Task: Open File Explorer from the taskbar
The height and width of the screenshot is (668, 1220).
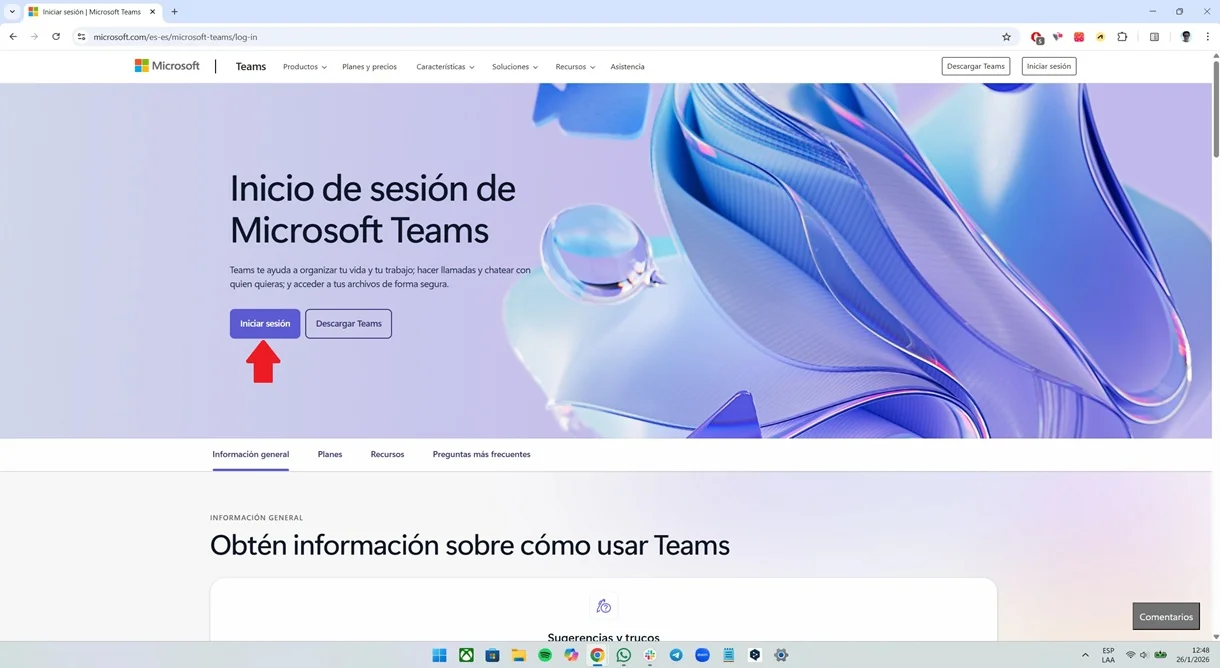Action: pos(518,655)
